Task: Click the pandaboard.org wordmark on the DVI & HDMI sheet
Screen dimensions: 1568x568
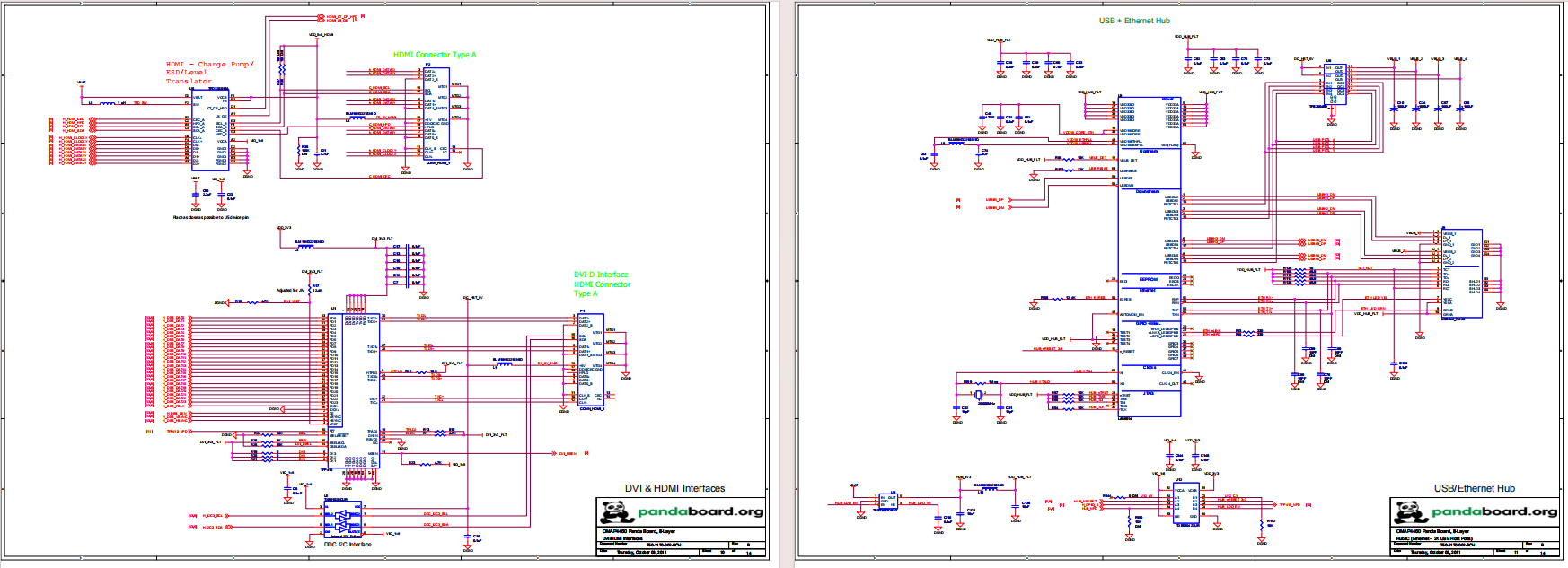Action: 700,511
